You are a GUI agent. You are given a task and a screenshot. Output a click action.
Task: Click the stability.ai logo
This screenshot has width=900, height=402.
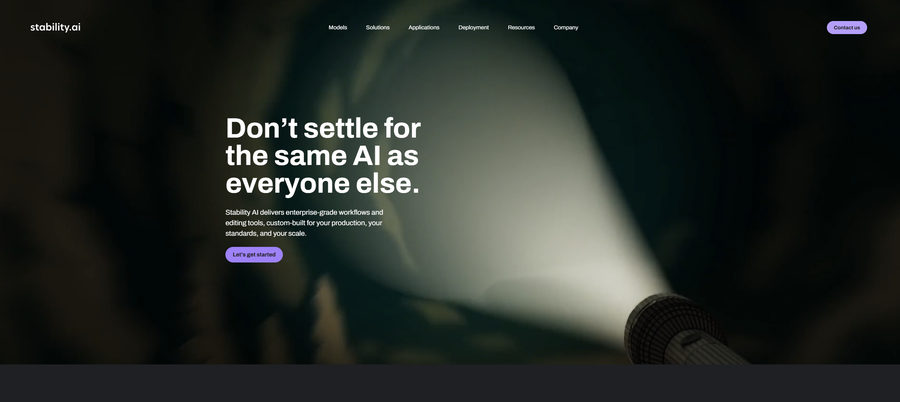55,27
